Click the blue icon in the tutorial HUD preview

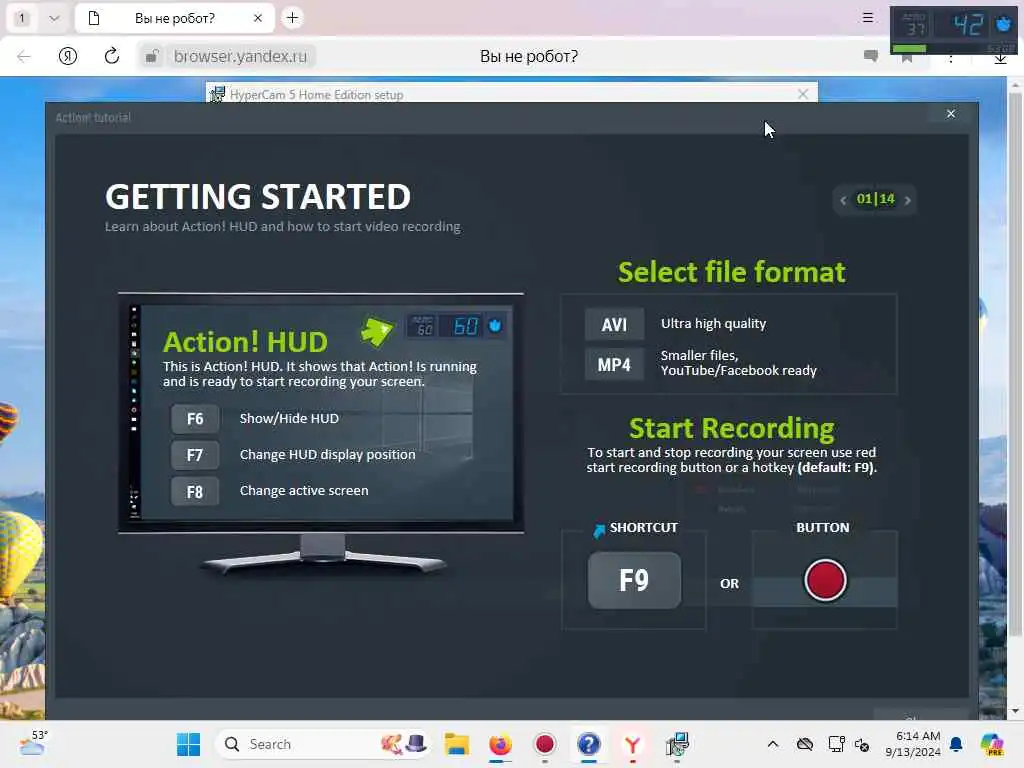click(x=495, y=325)
